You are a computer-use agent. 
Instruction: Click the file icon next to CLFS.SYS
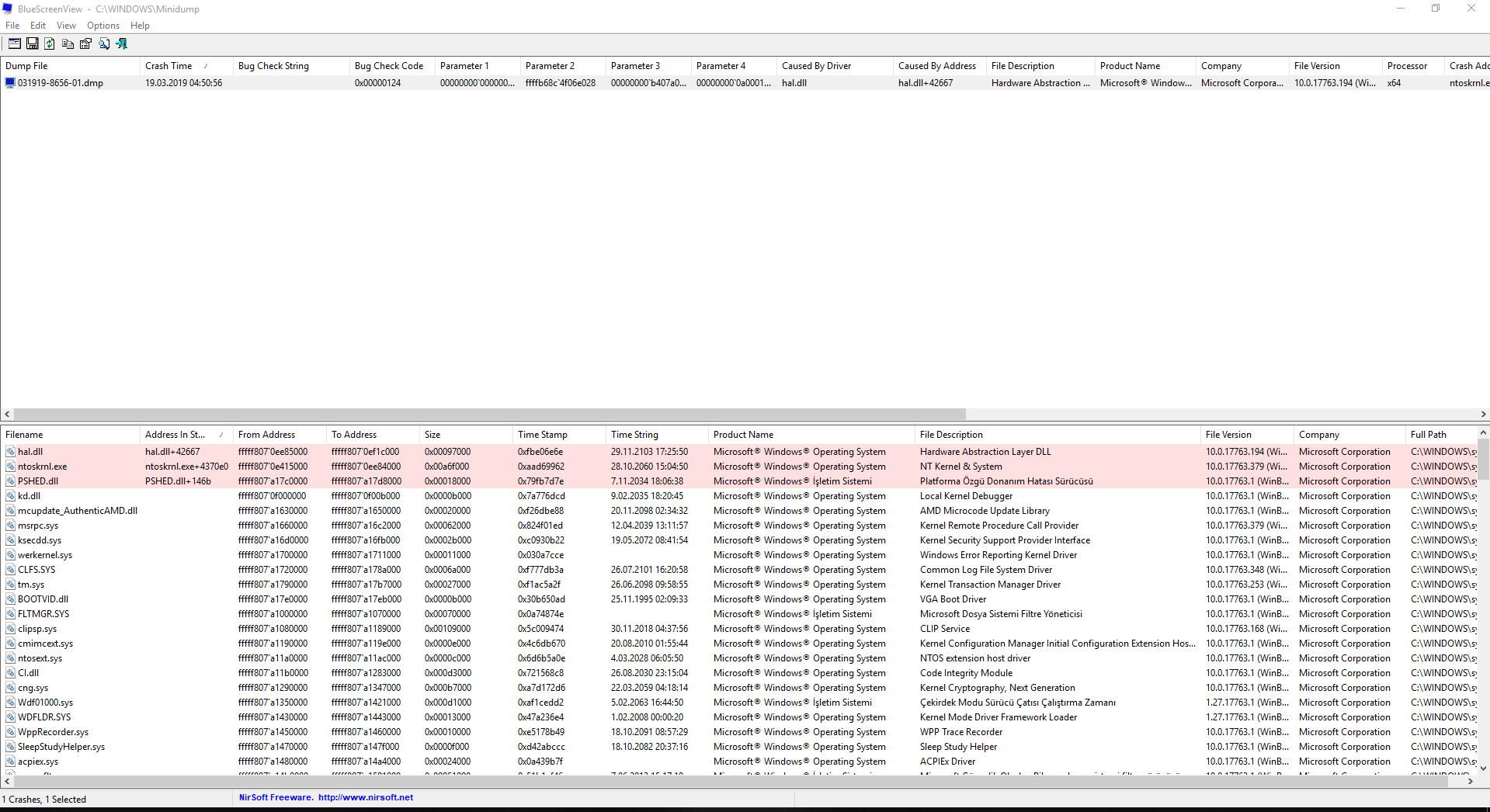pyautogui.click(x=11, y=570)
